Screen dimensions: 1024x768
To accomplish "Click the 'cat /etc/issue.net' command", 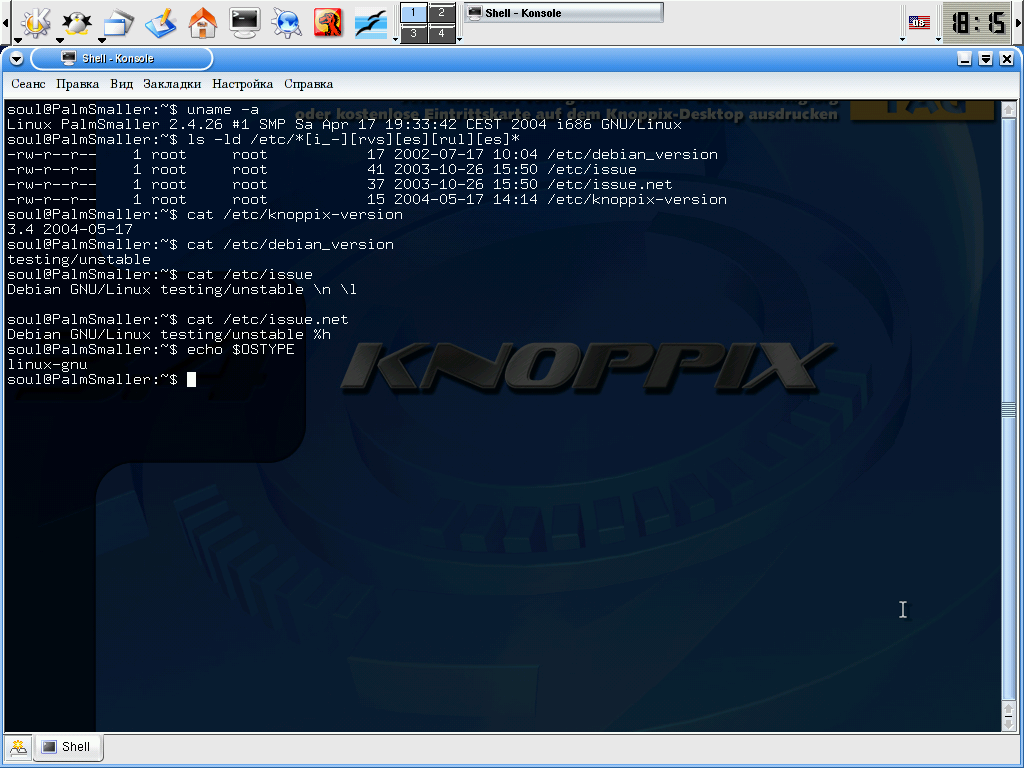I will [268, 320].
